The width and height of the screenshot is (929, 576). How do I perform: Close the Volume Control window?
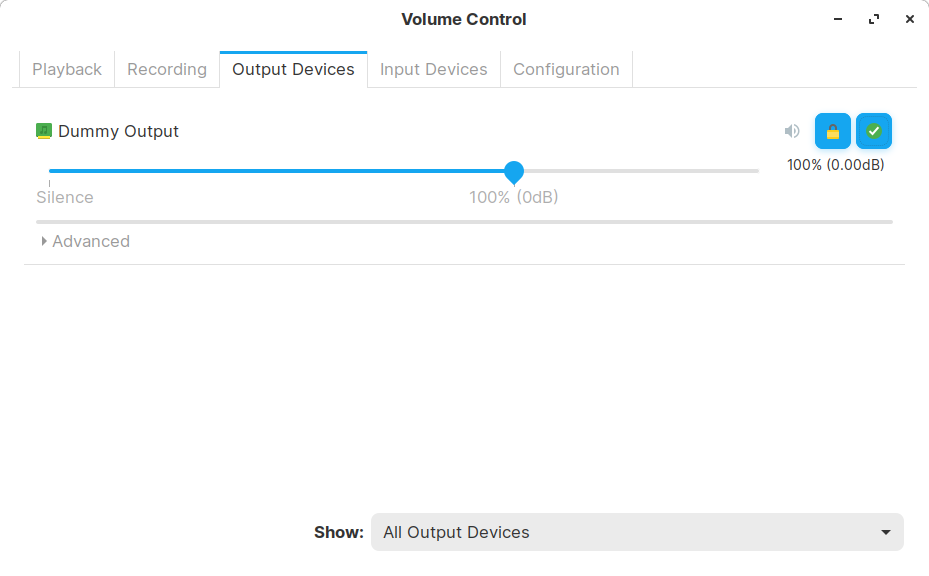pos(909,19)
